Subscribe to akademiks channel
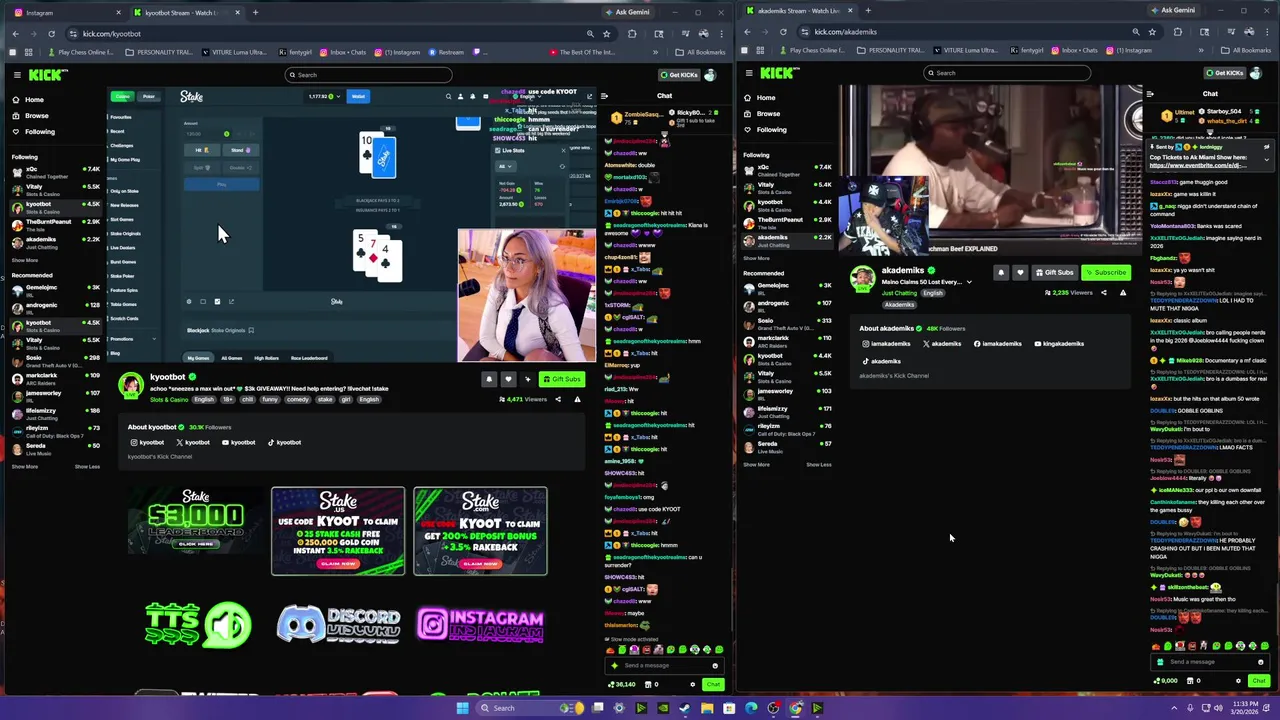Viewport: 1280px width, 720px height. pyautogui.click(x=1106, y=272)
